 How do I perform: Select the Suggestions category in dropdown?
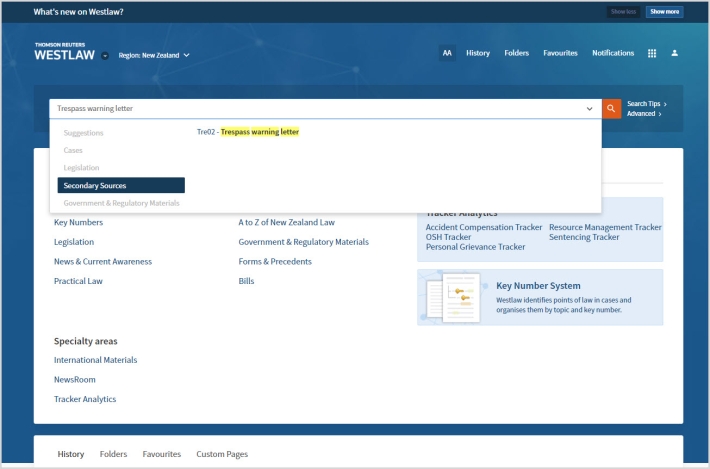coord(83,133)
